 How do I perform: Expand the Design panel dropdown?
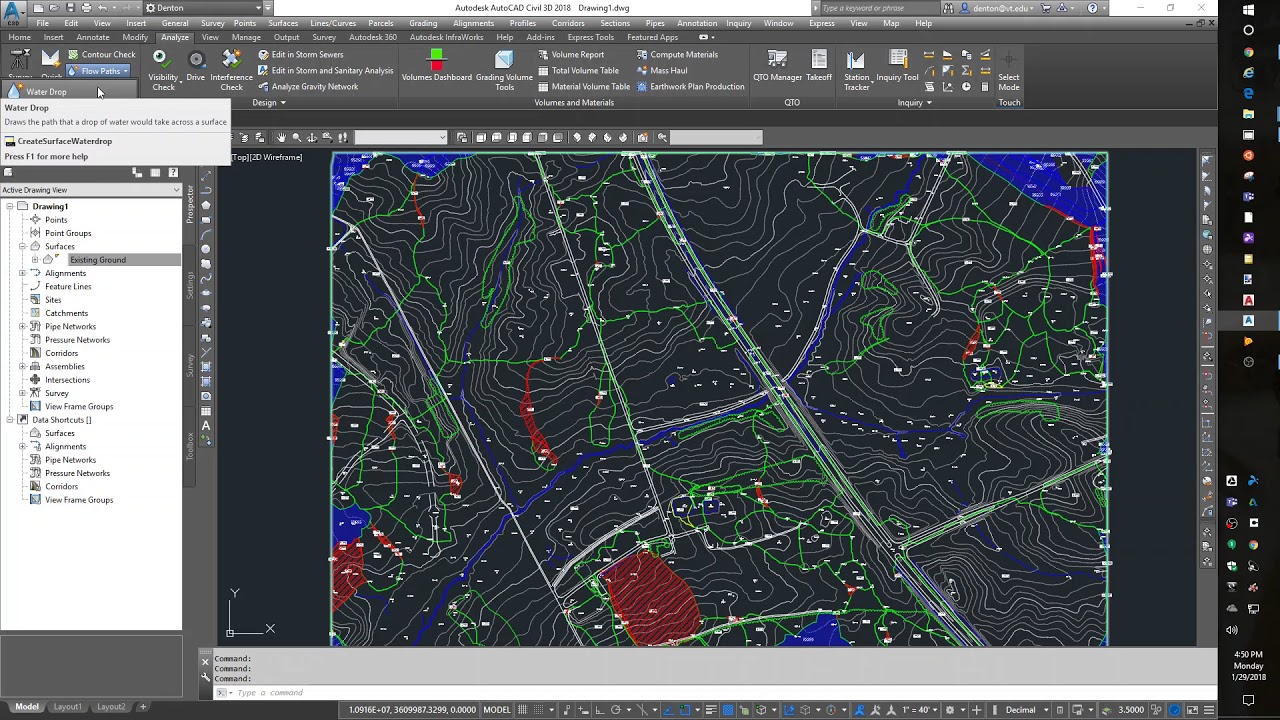268,103
